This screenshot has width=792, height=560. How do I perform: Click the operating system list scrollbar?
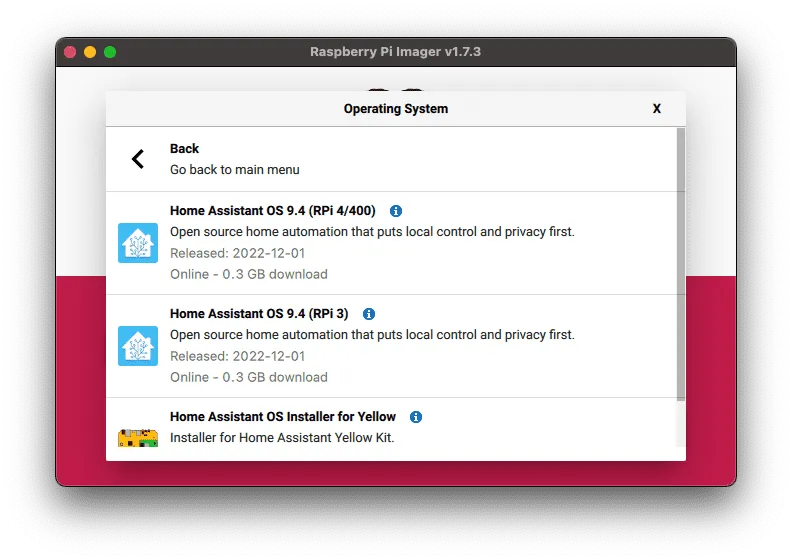[681, 264]
